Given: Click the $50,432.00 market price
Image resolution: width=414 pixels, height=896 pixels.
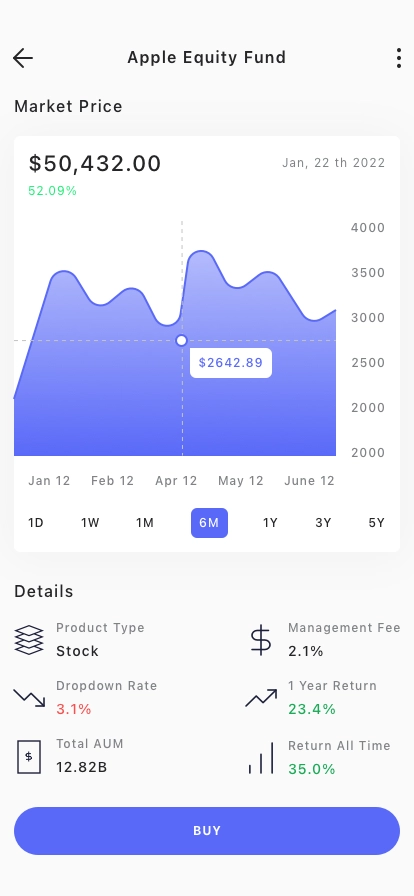Looking at the screenshot, I should (95, 163).
